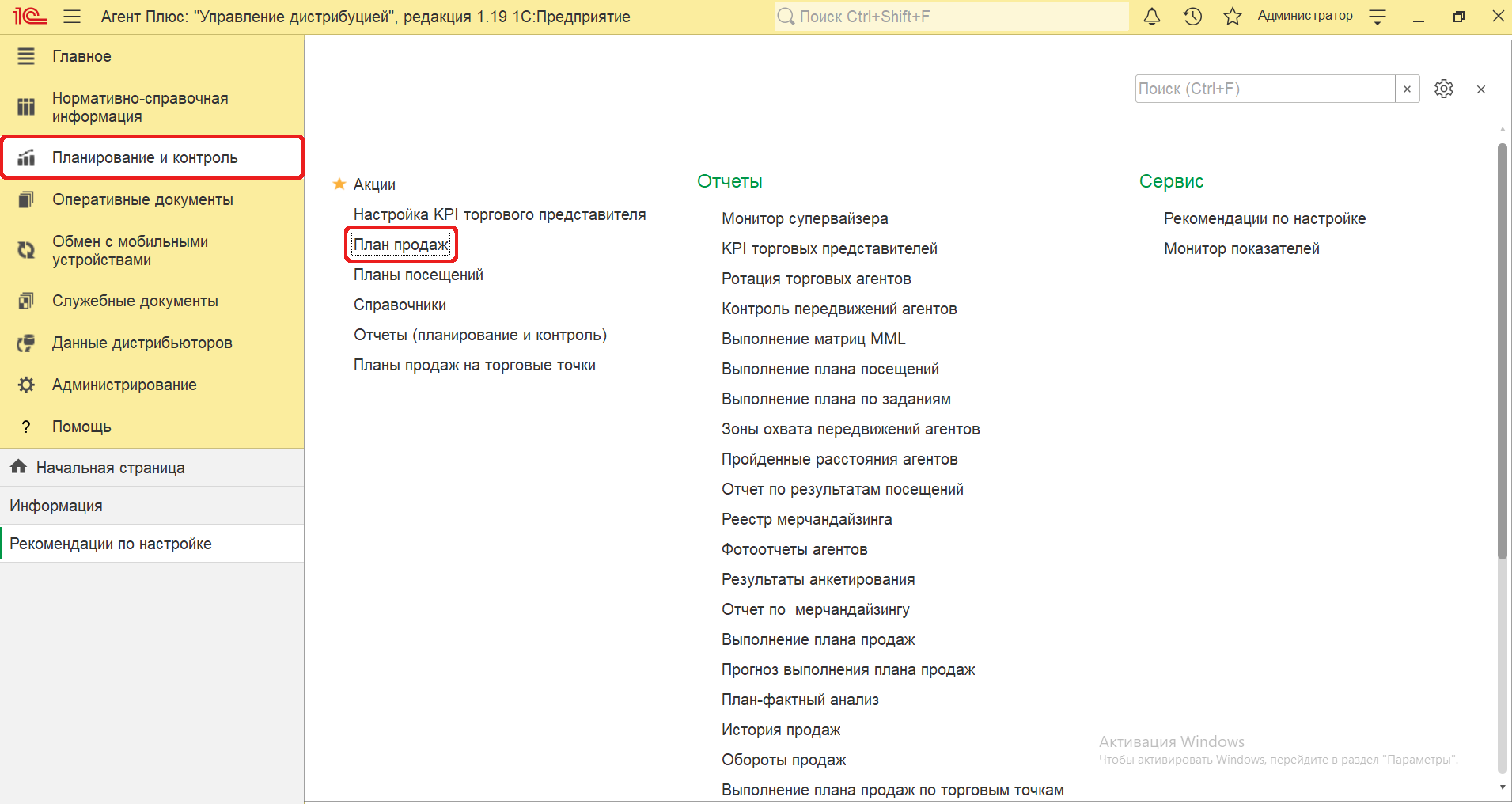This screenshot has width=1512, height=804.
Task: Open Монитор показателей under Сервис
Action: click(1241, 248)
